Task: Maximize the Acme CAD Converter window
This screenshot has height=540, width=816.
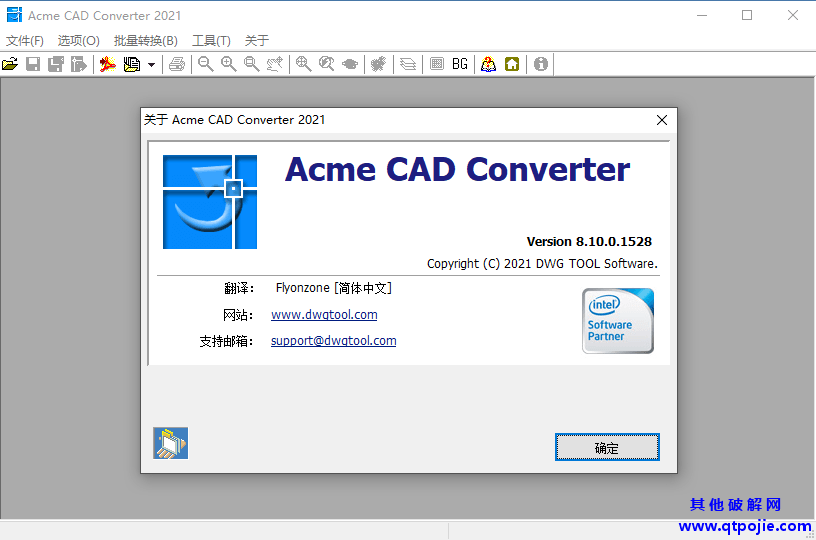Action: pyautogui.click(x=747, y=16)
